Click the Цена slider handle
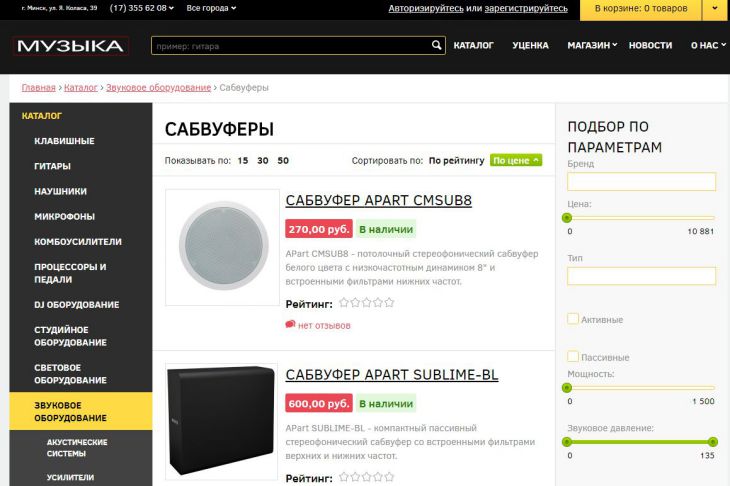Viewport: 730px width, 486px height. pos(567,217)
